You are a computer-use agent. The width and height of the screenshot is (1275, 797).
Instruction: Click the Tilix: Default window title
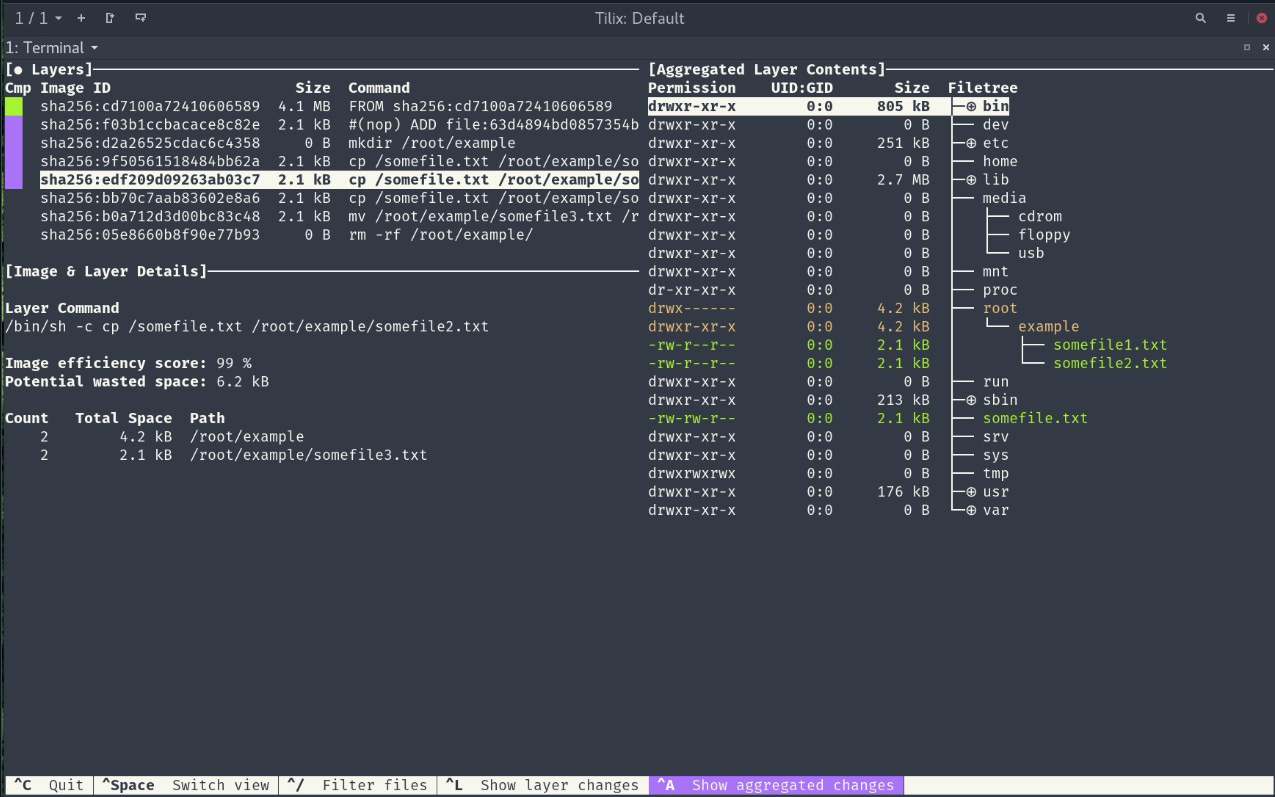tap(638, 18)
